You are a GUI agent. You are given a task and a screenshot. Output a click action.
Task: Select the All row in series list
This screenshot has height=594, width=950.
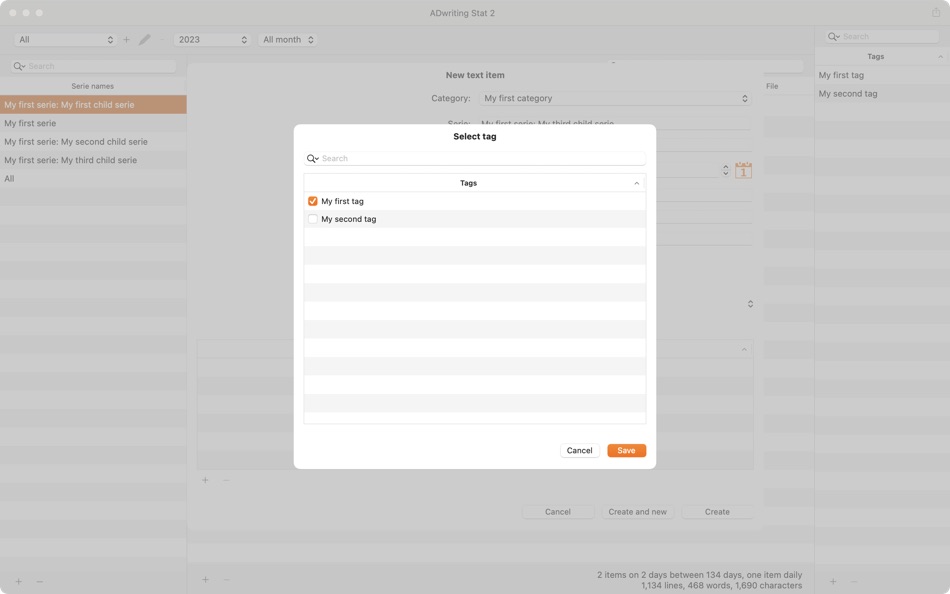point(93,178)
